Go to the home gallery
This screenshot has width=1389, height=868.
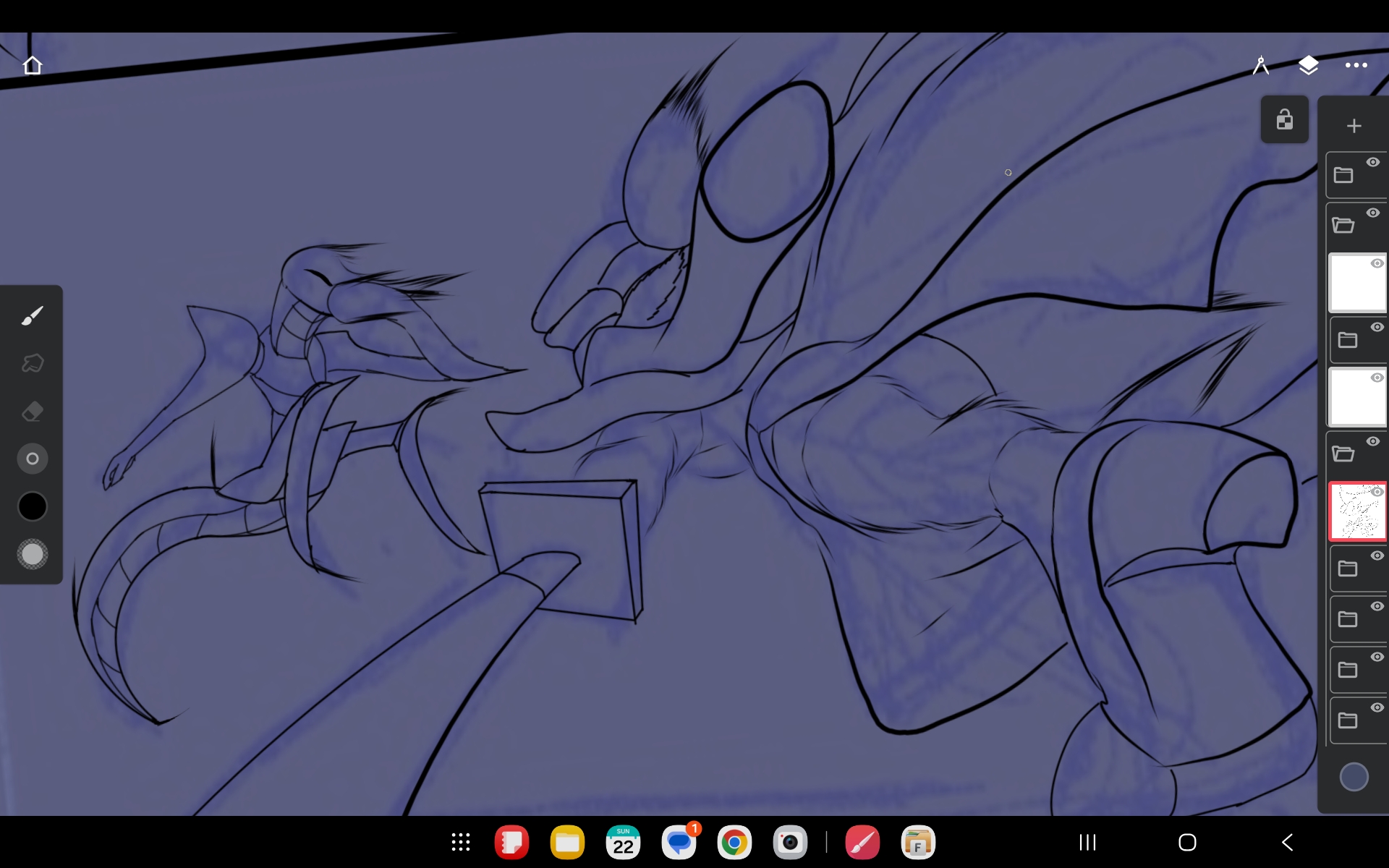point(33,65)
